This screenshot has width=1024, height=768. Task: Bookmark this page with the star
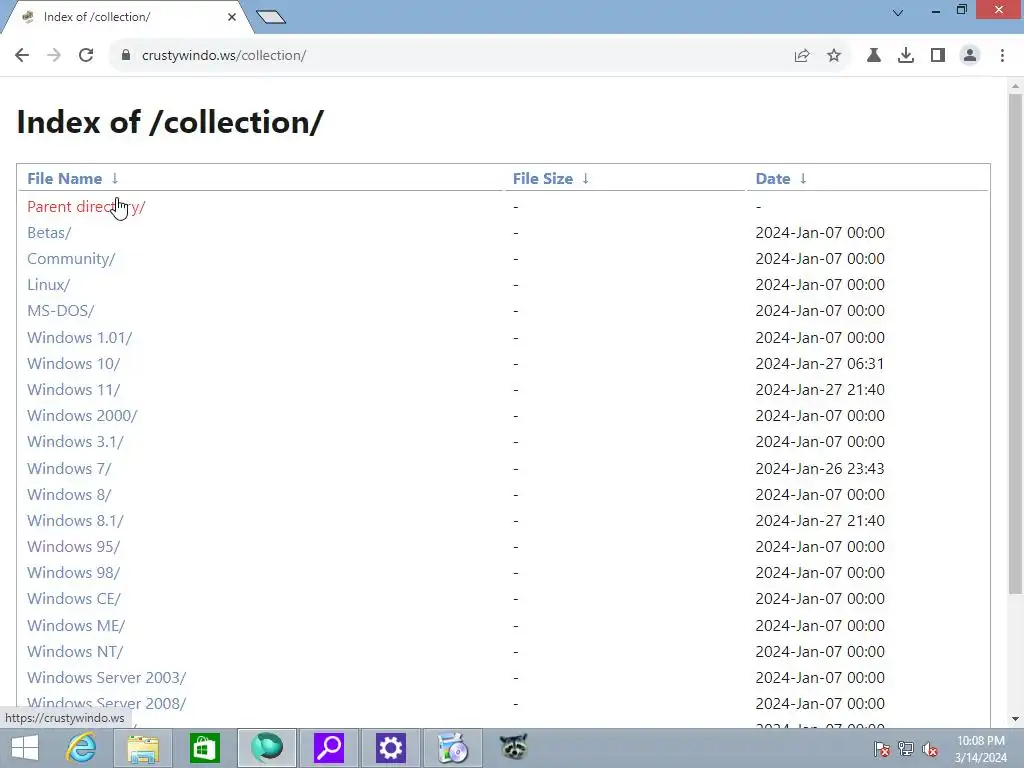(x=834, y=56)
